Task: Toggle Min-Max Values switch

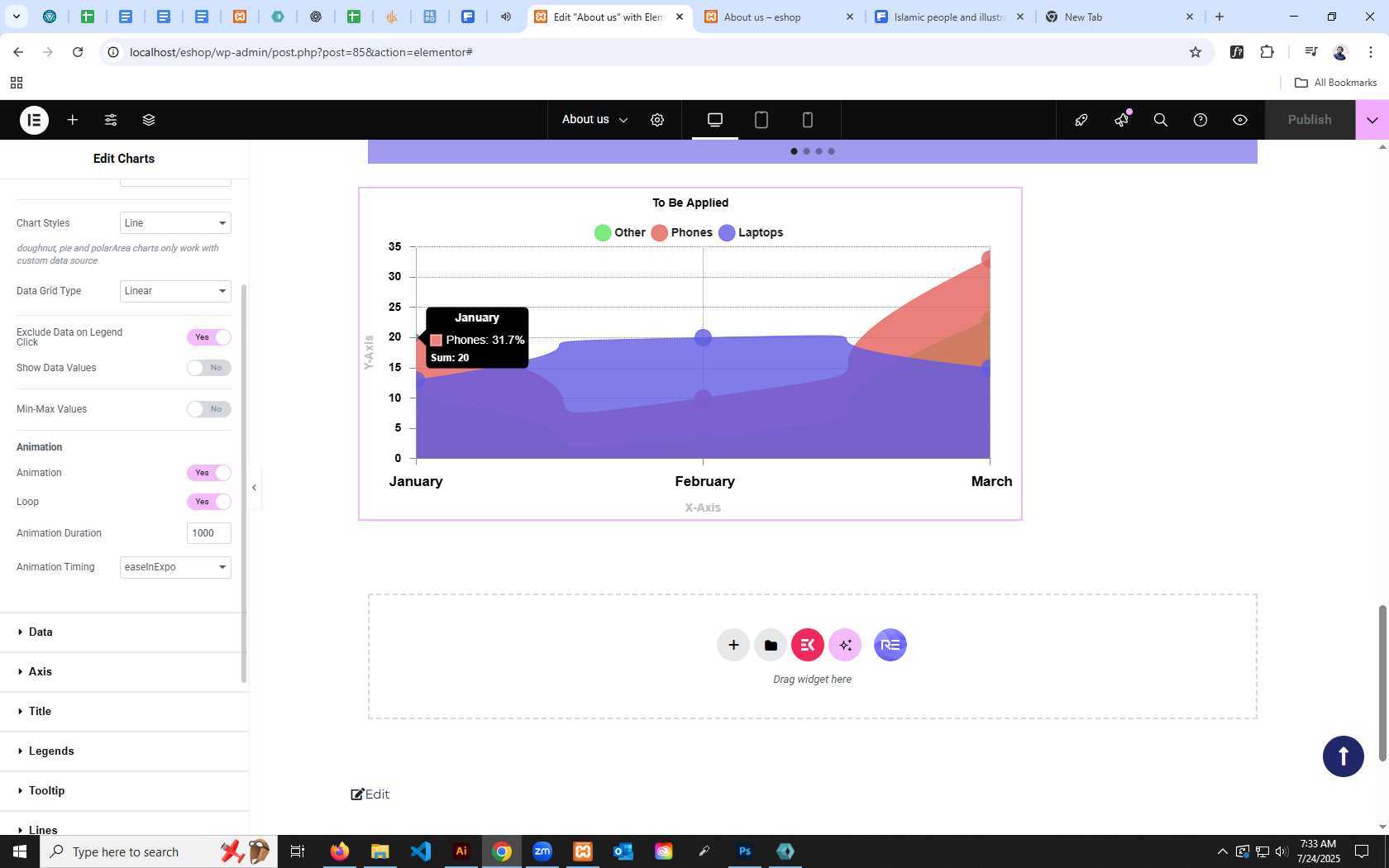Action: pos(209,409)
